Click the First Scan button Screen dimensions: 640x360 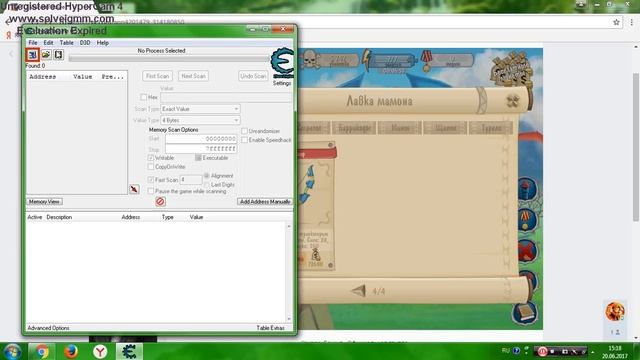pos(158,76)
